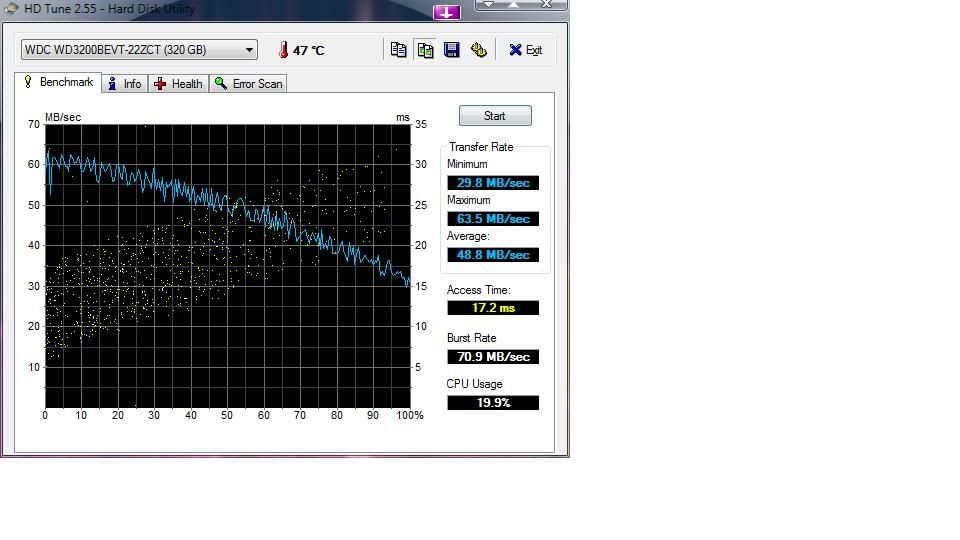Click the Burst Rate label

pos(471,338)
